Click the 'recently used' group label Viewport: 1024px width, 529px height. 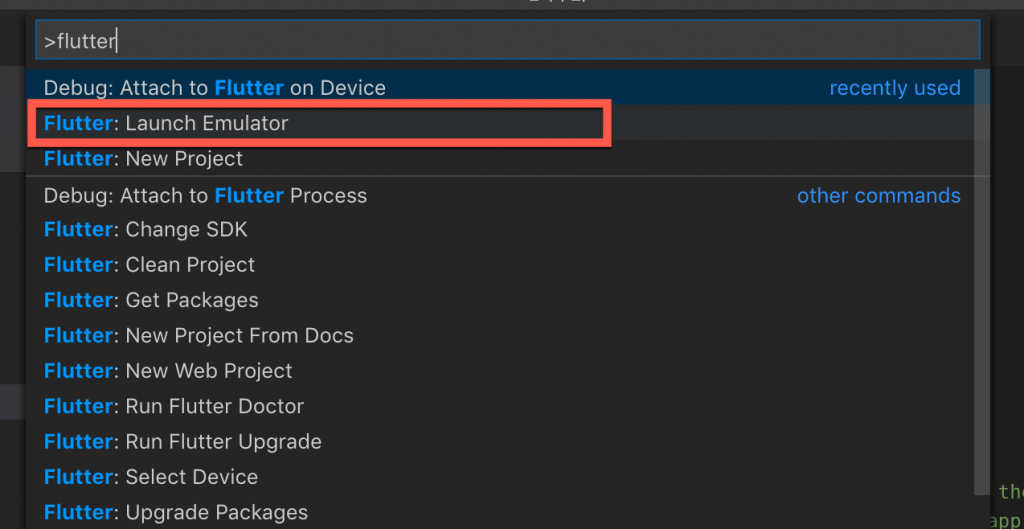pyautogui.click(x=894, y=88)
